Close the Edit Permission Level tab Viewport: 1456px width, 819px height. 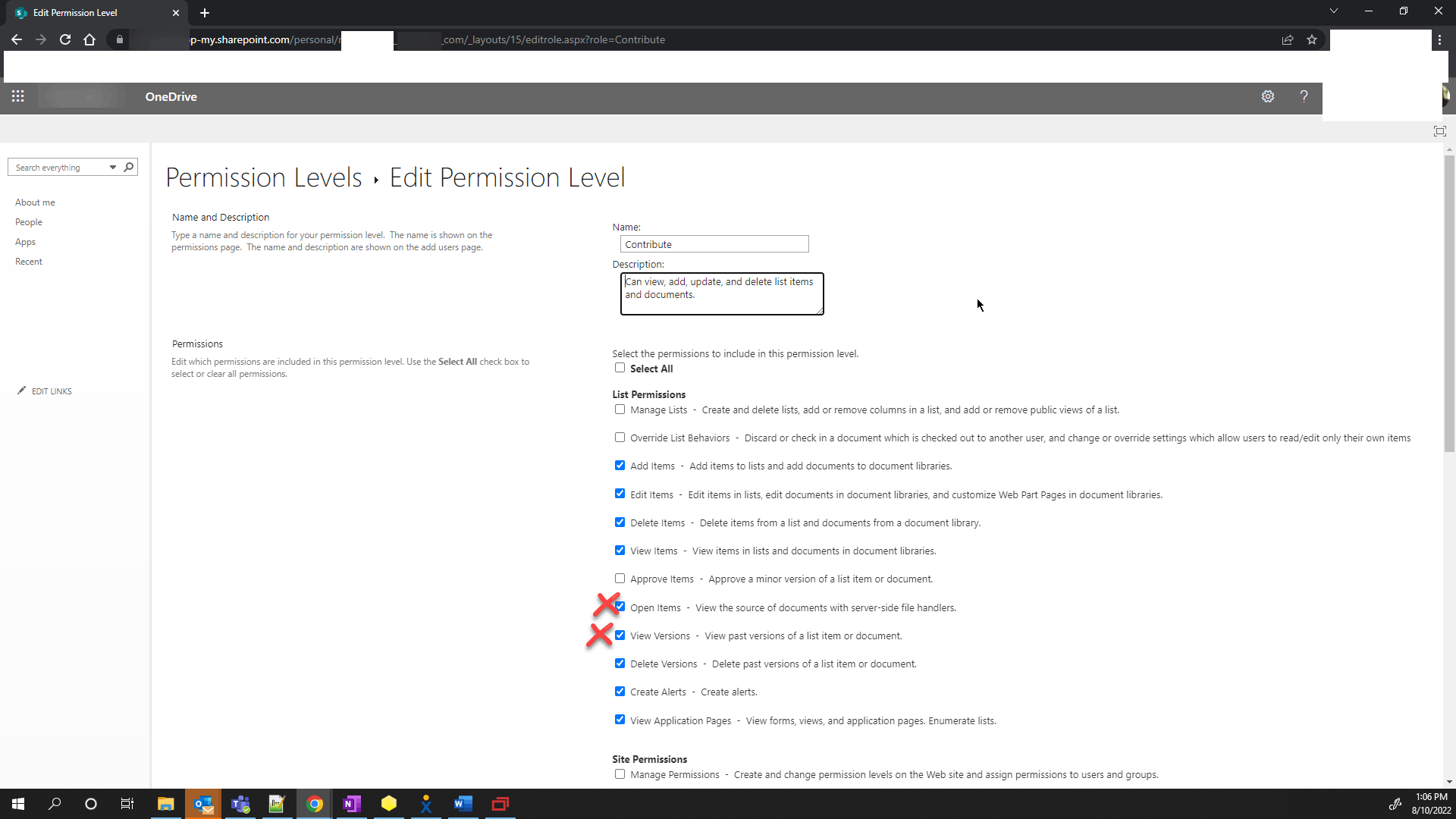(x=176, y=13)
